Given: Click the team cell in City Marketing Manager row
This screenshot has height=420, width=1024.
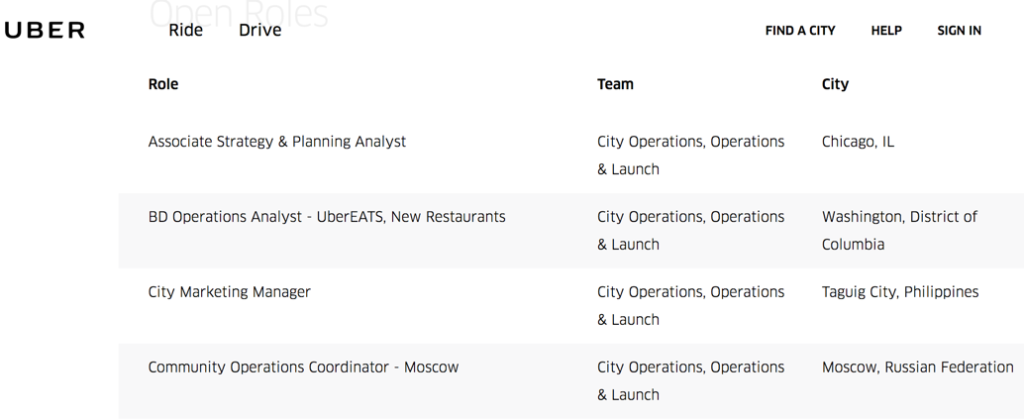Looking at the screenshot, I should click(x=690, y=306).
